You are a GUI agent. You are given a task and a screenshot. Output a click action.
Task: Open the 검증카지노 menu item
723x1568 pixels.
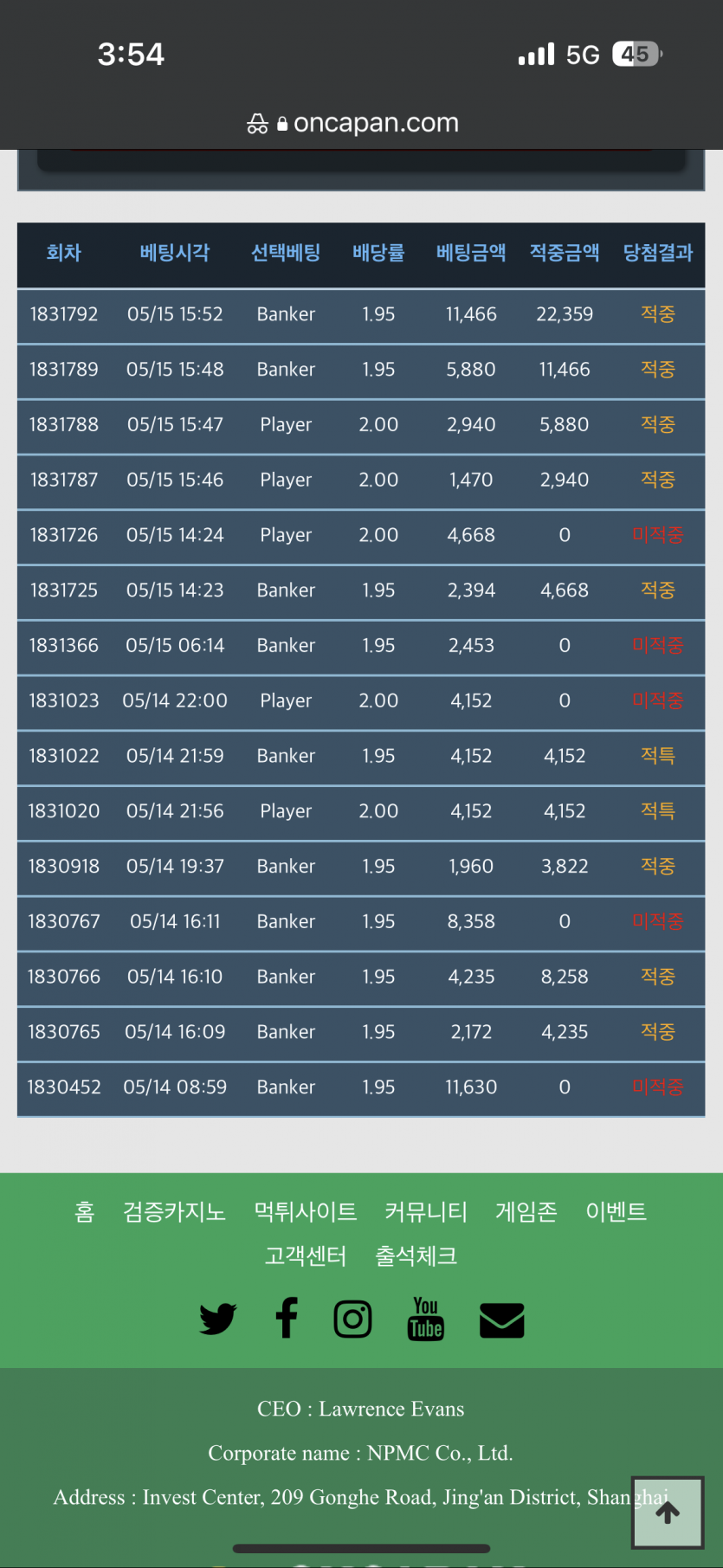point(174,1211)
